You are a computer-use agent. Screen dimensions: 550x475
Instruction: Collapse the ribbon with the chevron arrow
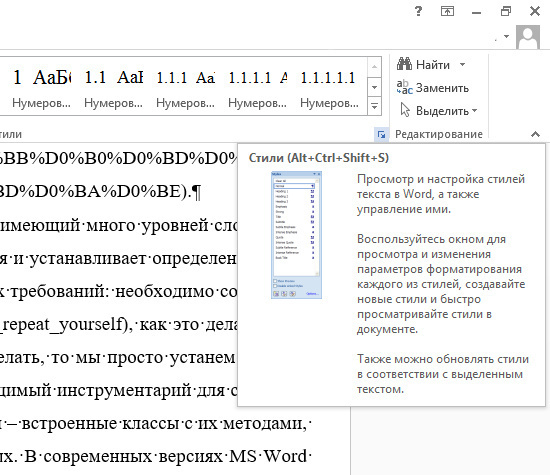(x=535, y=134)
